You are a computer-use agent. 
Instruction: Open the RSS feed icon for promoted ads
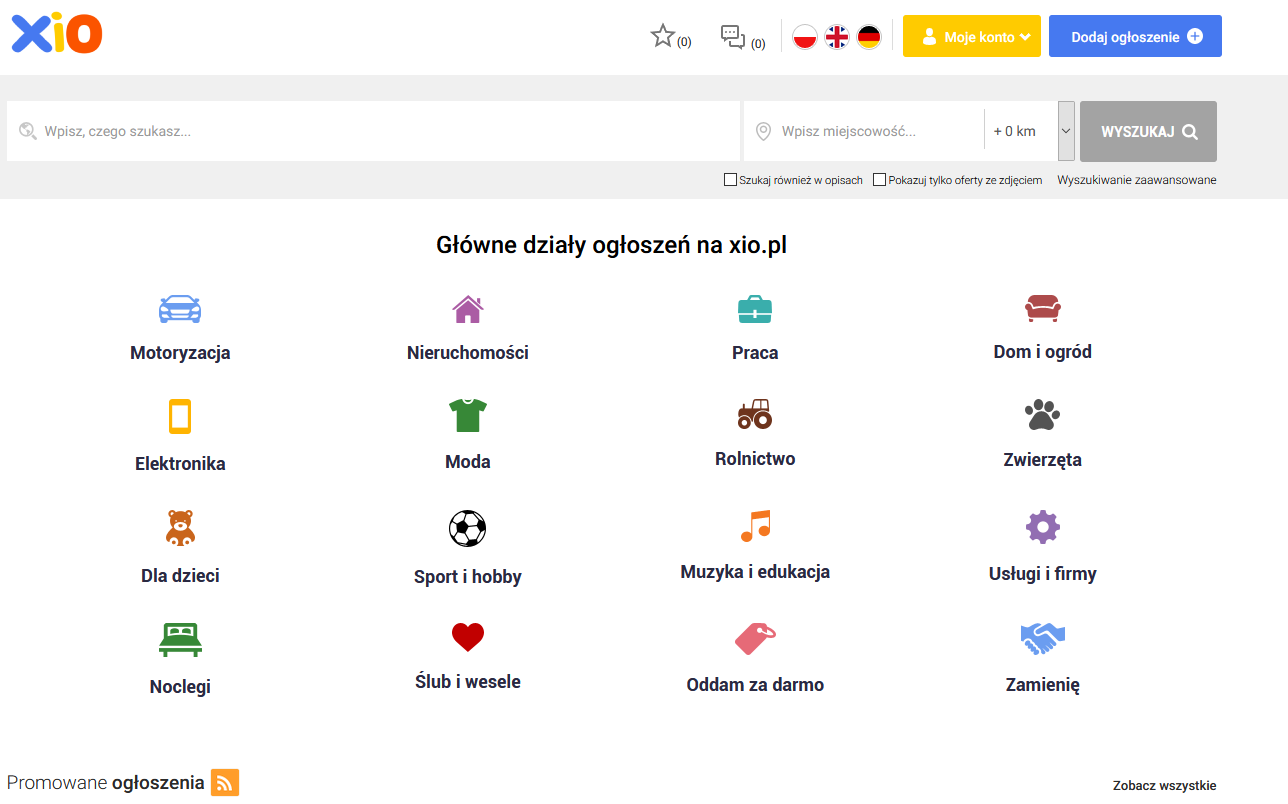point(225,783)
